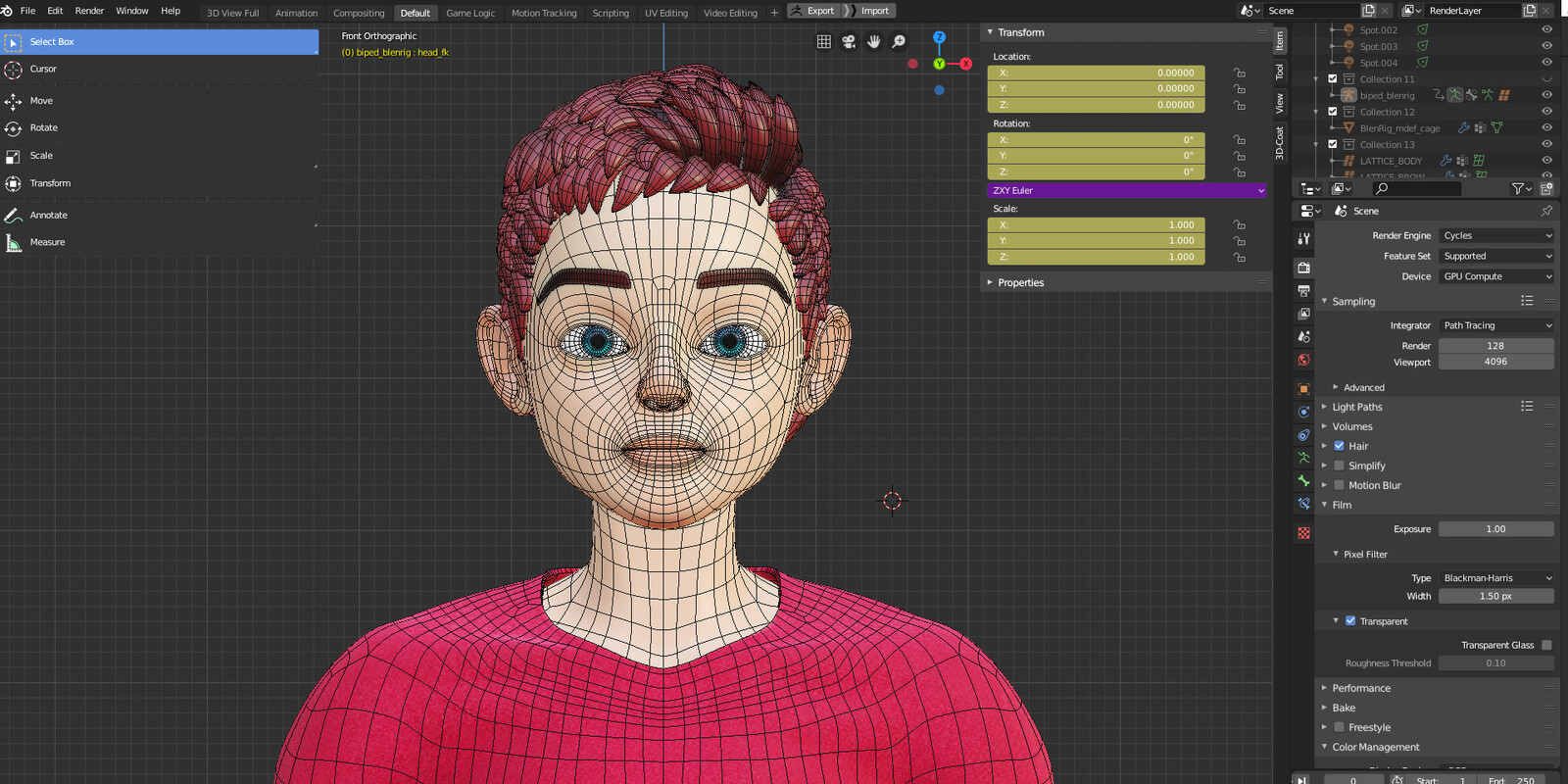Hide biped_blenrig with its eye icon
Image resolution: width=1568 pixels, height=784 pixels.
pos(1546,95)
